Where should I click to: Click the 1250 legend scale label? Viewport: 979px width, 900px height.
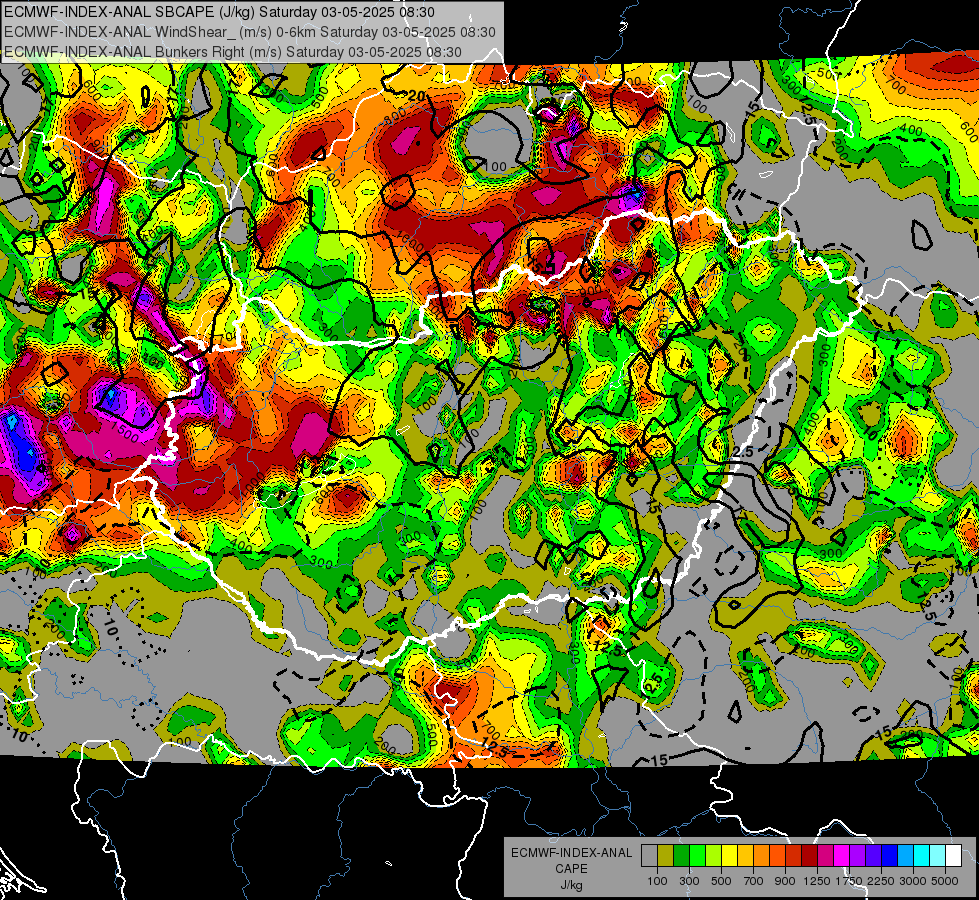coord(817,881)
